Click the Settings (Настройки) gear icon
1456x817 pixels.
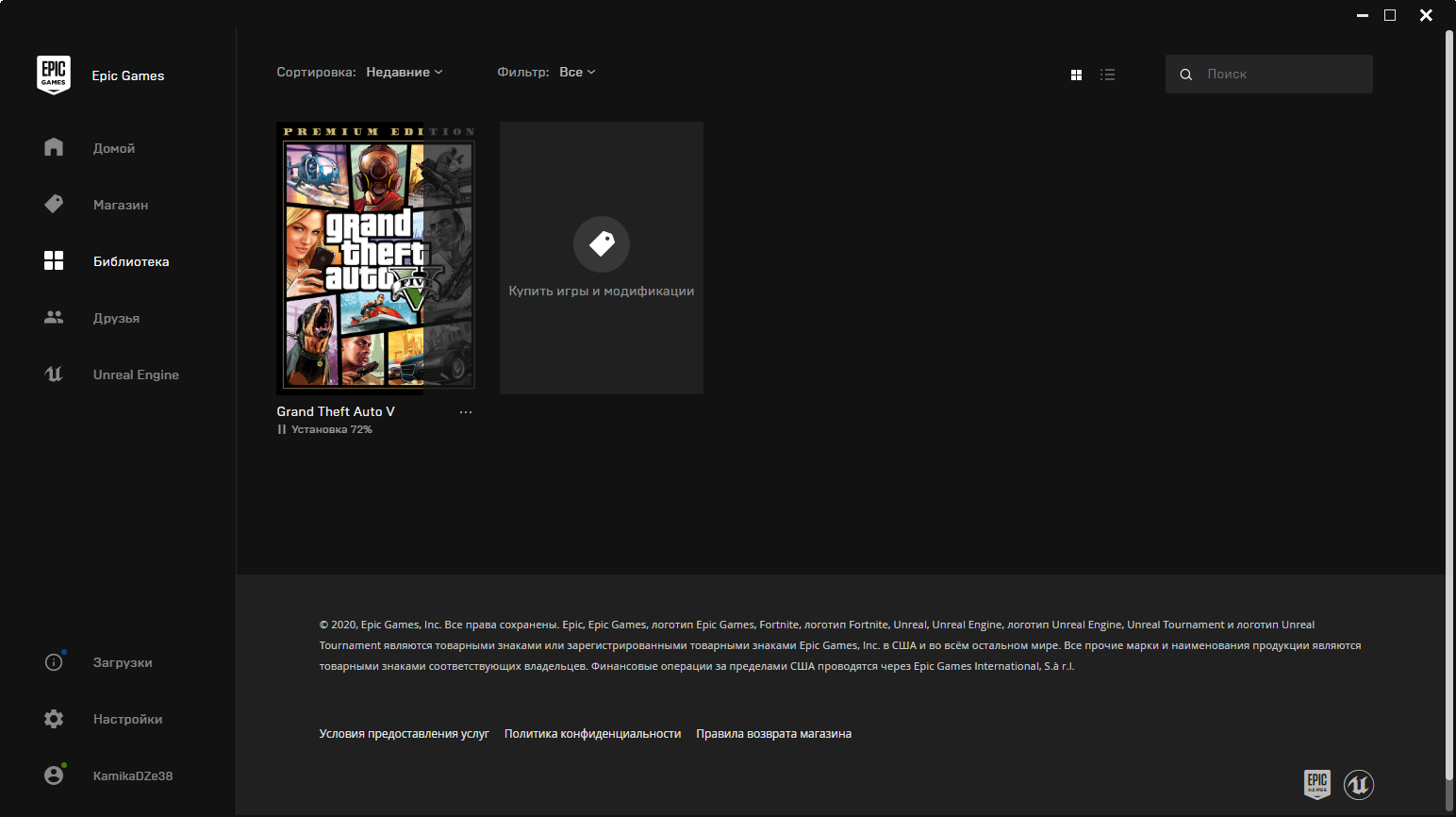54,719
